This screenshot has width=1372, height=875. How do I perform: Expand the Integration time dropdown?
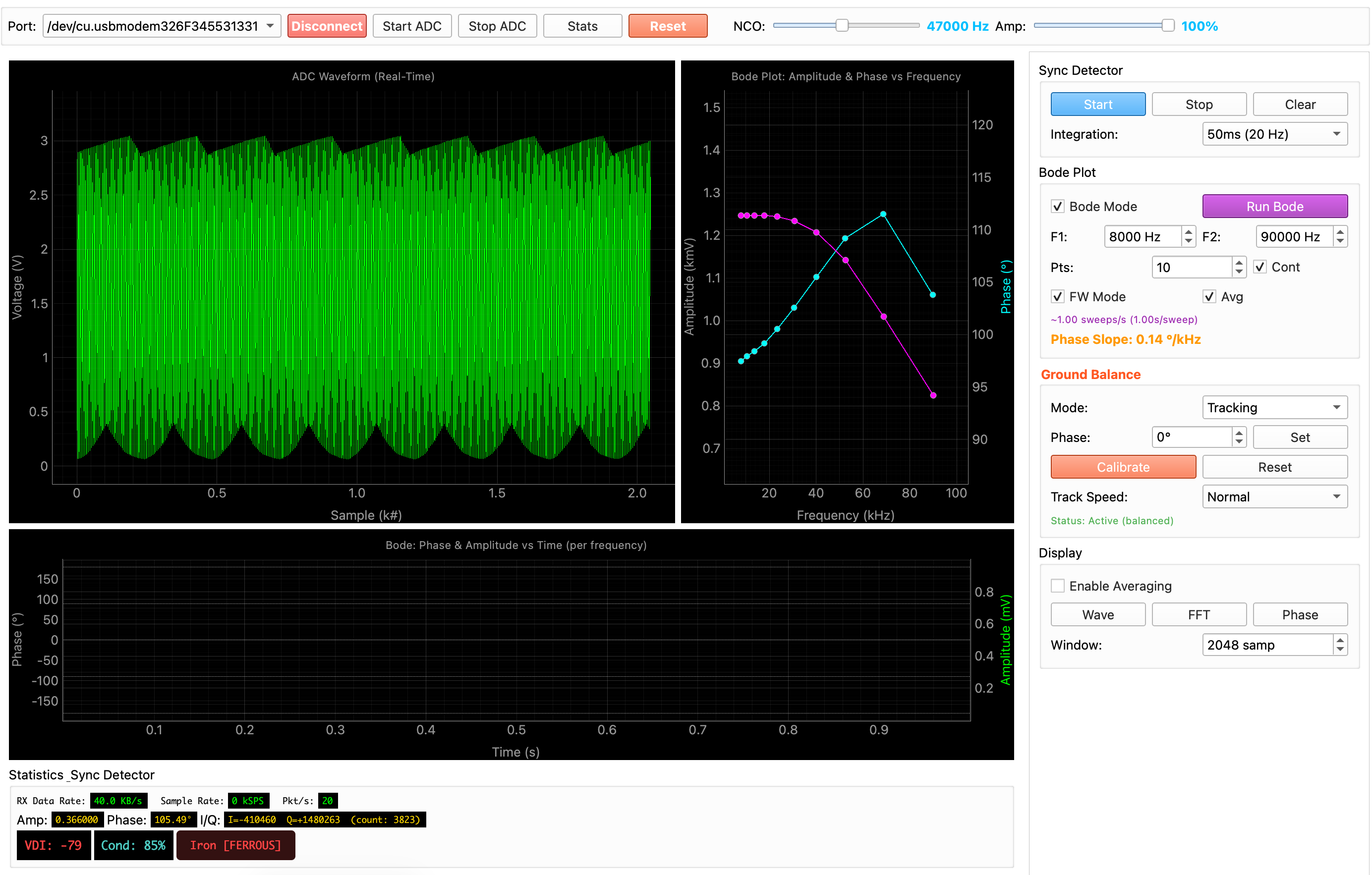[x=1274, y=134]
